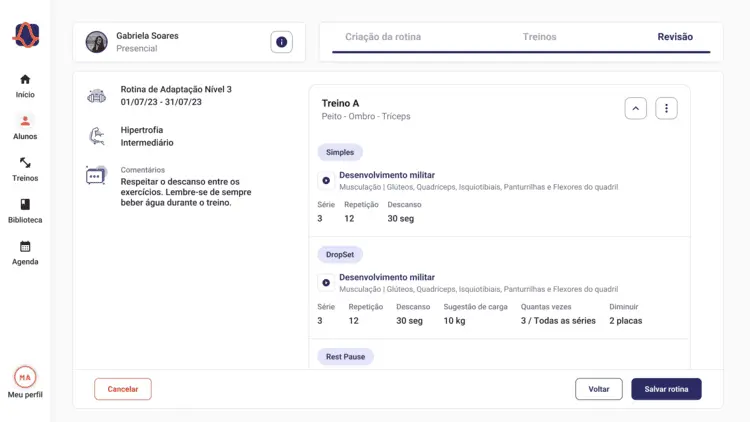750x422 pixels.
Task: Click the Presencial label
Action: coord(137,48)
